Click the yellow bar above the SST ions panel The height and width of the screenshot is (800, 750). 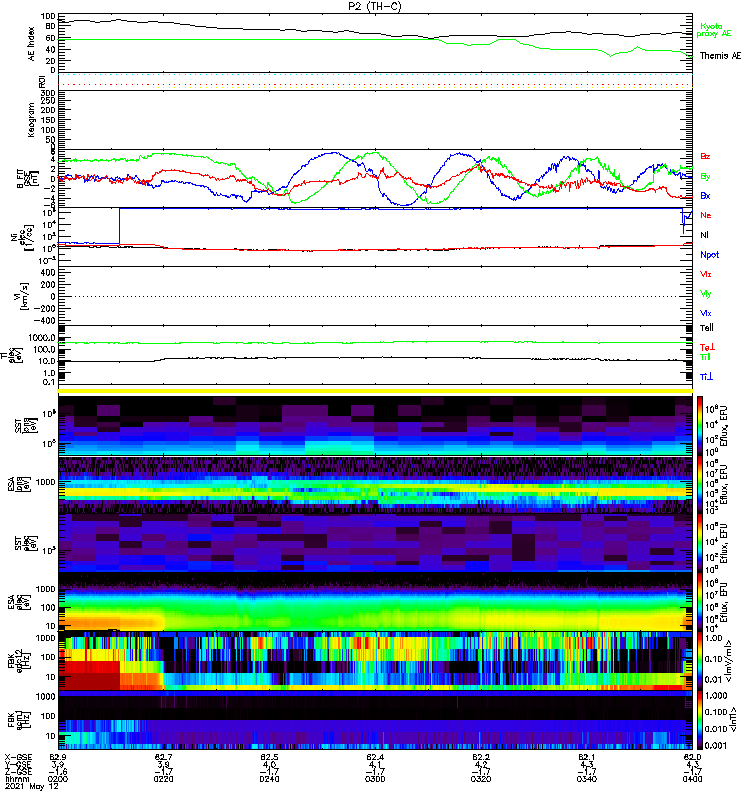coord(375,391)
